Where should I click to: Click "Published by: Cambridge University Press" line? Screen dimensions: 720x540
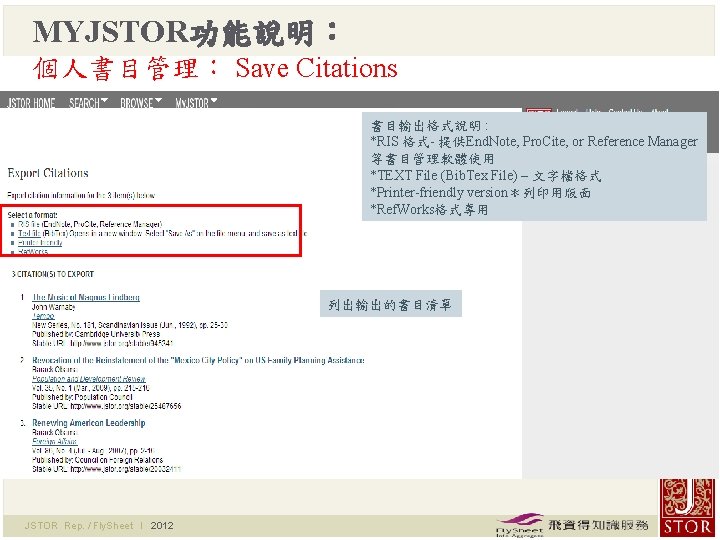(96, 334)
